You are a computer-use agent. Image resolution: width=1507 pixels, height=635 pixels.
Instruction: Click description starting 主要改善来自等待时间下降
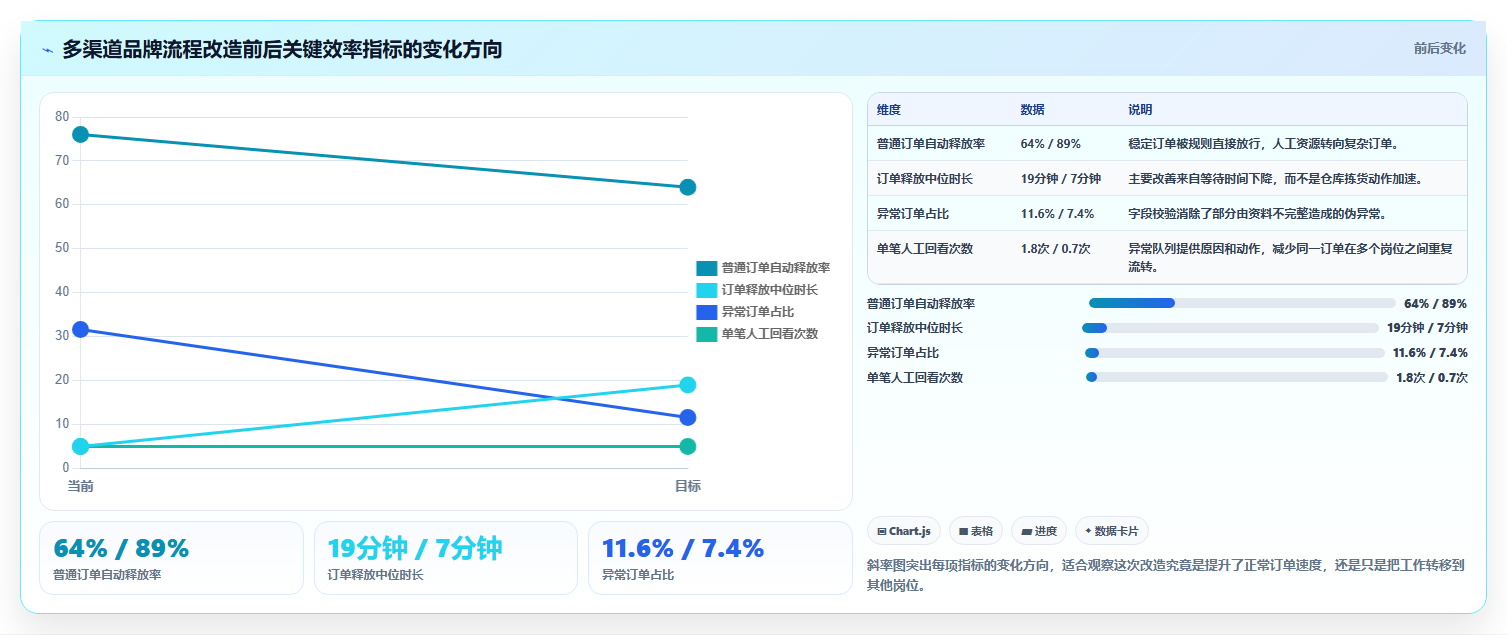(1276, 179)
